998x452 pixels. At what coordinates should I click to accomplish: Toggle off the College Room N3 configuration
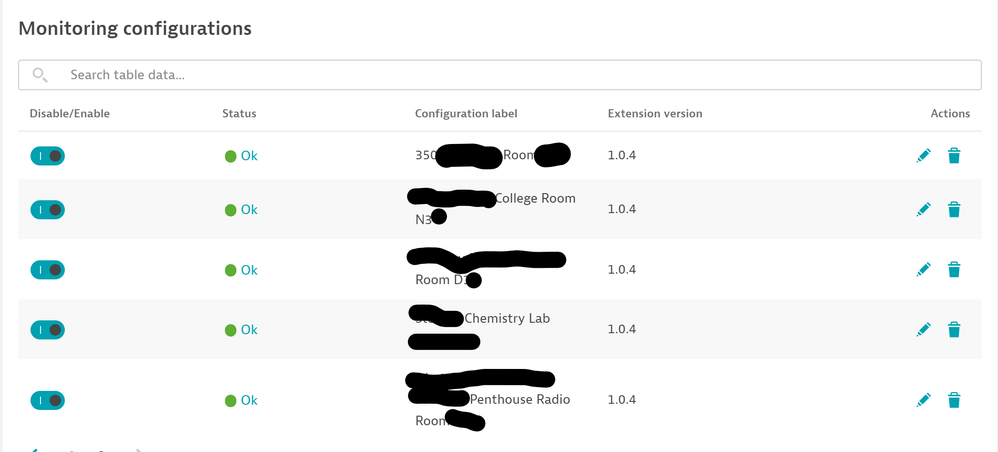tap(47, 210)
